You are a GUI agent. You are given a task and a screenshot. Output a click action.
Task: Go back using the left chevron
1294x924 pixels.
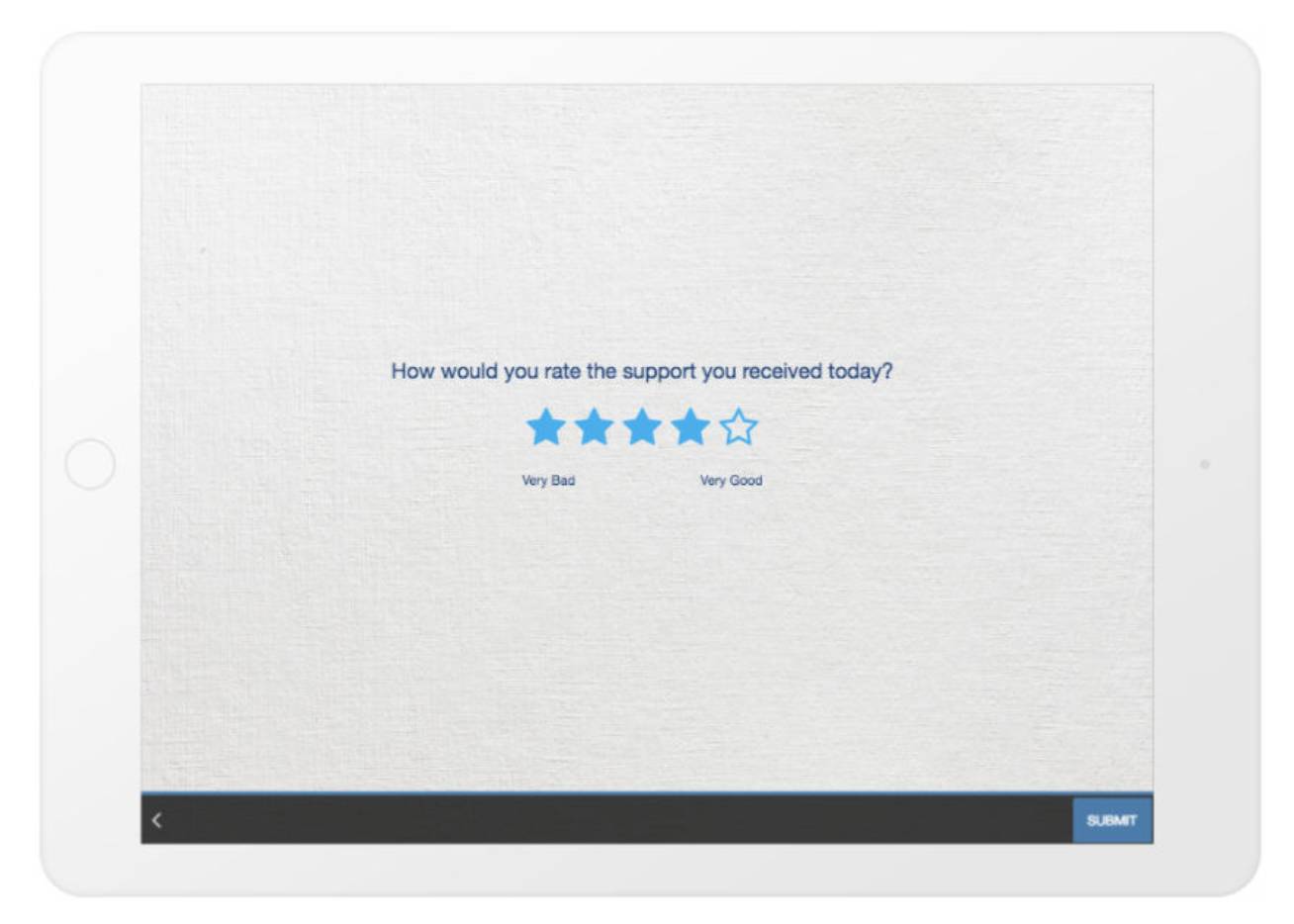(156, 820)
